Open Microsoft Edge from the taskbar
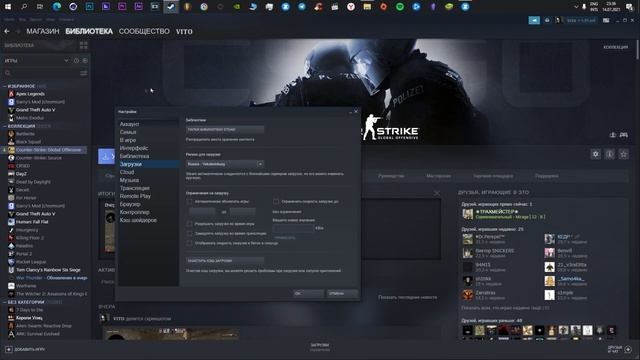Viewport: 640px width, 360px height. click(57, 7)
